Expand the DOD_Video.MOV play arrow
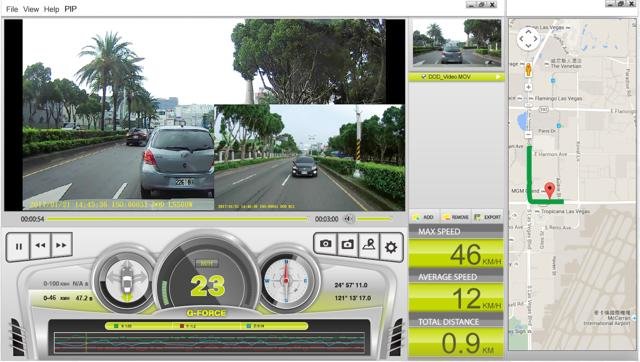The image size is (640, 362). click(x=498, y=77)
